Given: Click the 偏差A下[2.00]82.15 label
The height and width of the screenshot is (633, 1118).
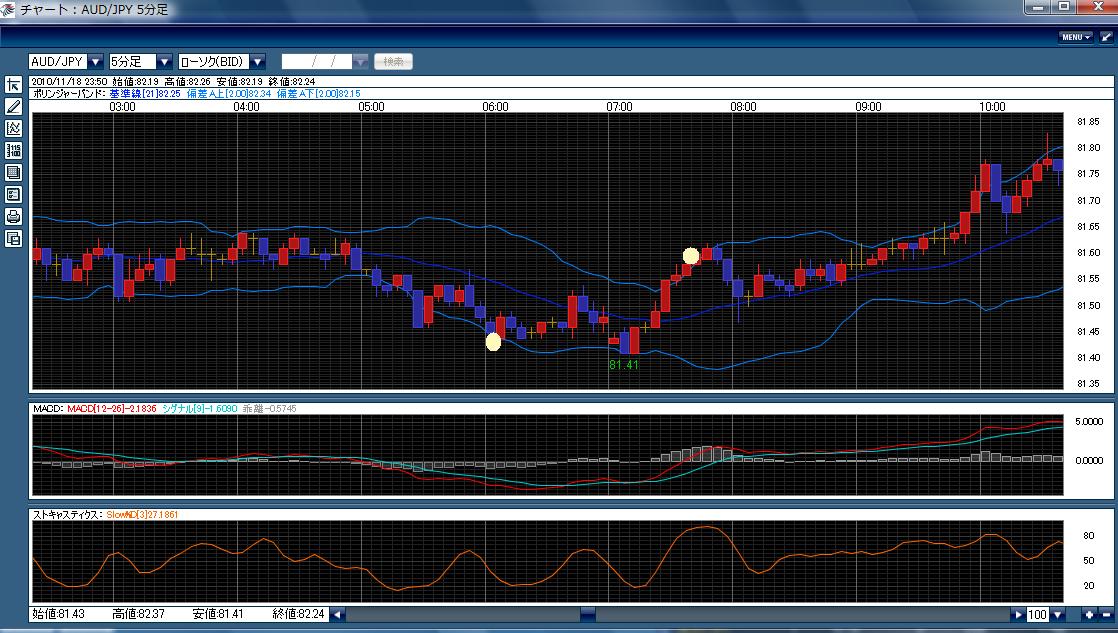Looking at the screenshot, I should [319, 93].
